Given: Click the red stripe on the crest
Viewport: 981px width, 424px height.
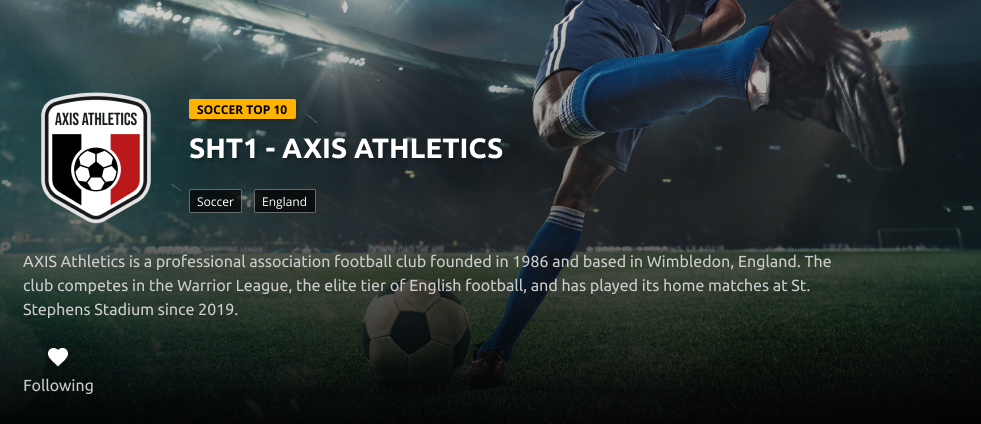Looking at the screenshot, I should pos(125,168).
